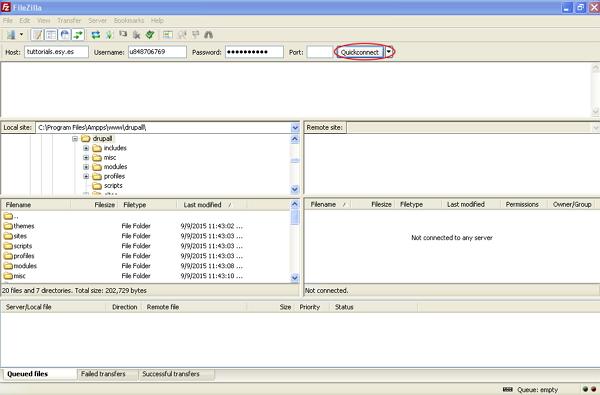Expand the includes folder node
The width and height of the screenshot is (600, 395).
point(86,148)
